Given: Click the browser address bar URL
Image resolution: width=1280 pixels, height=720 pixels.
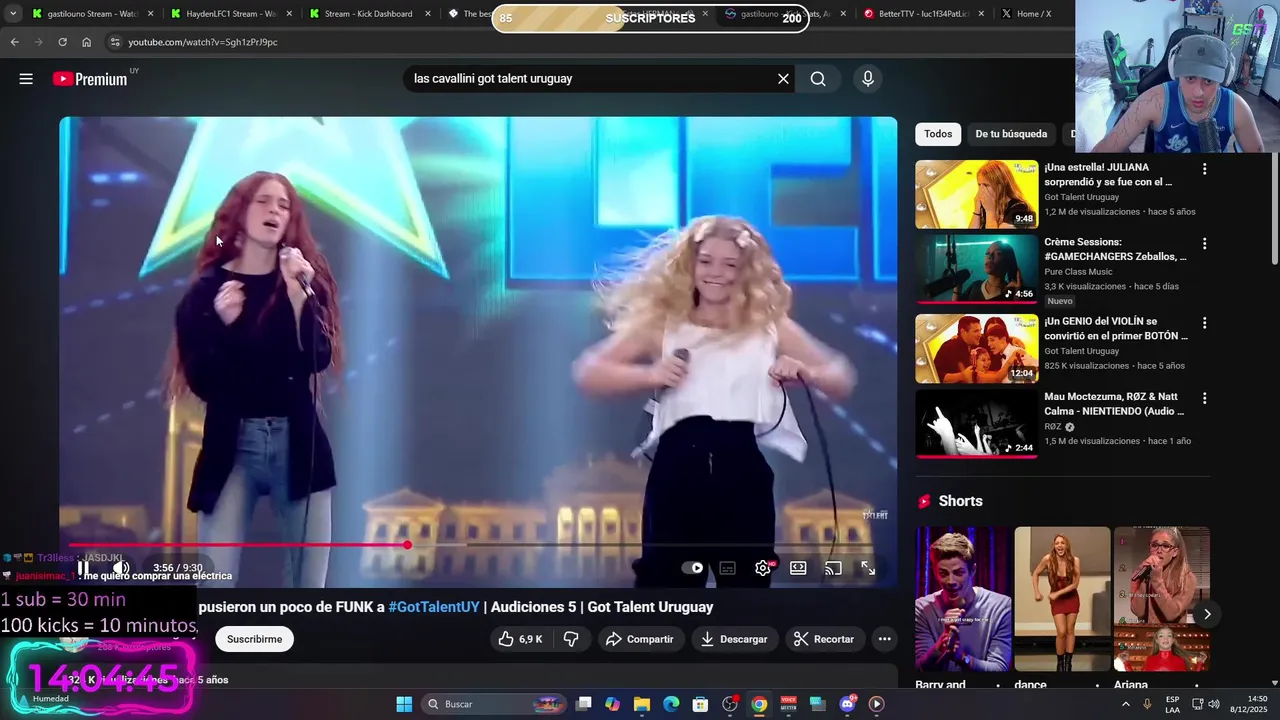Looking at the screenshot, I should [x=203, y=42].
